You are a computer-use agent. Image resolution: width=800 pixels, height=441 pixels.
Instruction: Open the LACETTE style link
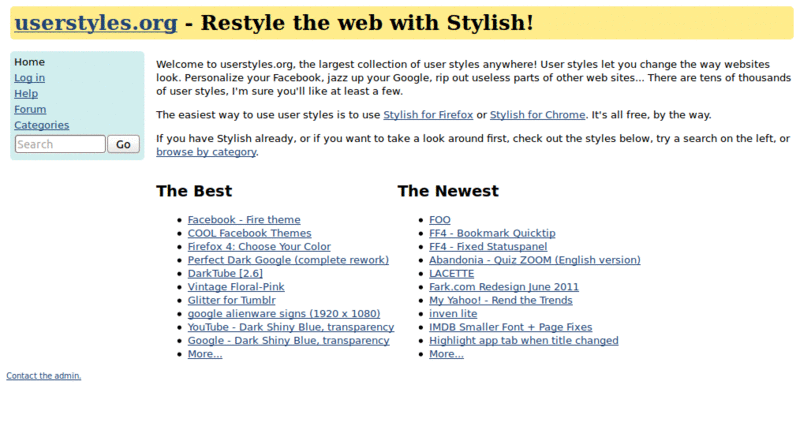(452, 274)
